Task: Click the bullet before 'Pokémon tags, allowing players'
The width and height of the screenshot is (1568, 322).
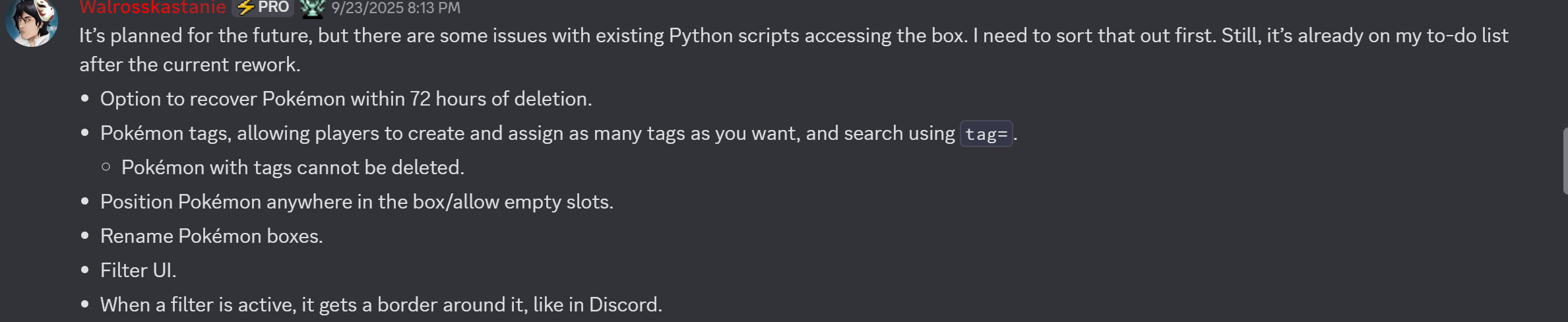Action: [85, 133]
